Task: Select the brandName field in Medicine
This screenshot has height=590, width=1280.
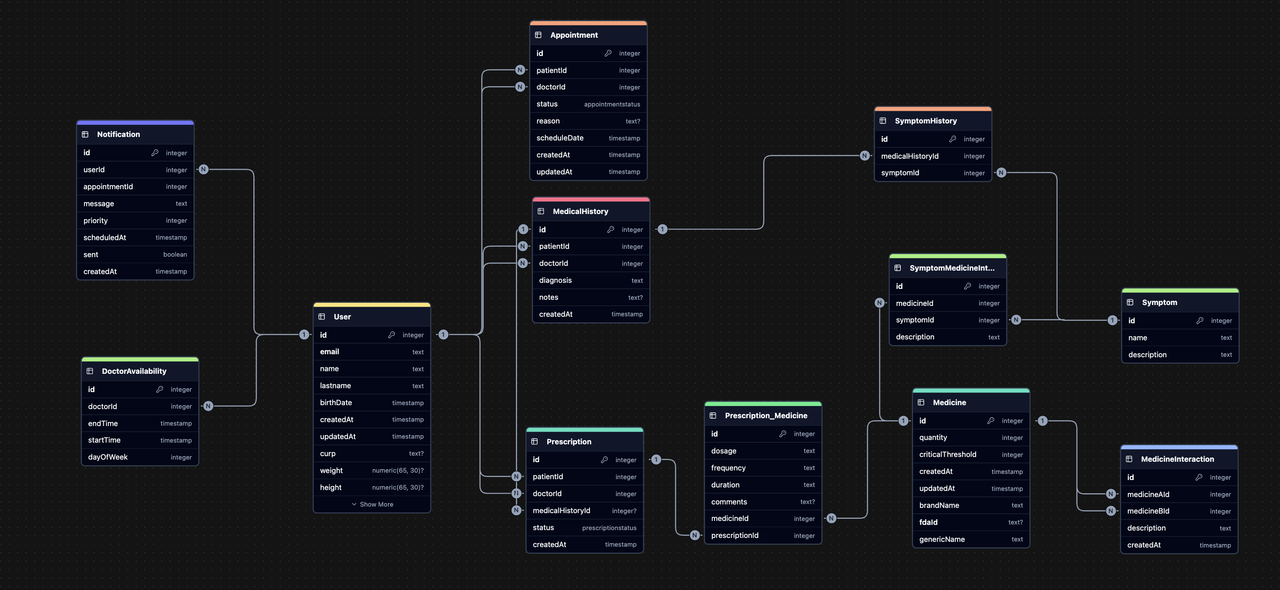Action: point(971,505)
